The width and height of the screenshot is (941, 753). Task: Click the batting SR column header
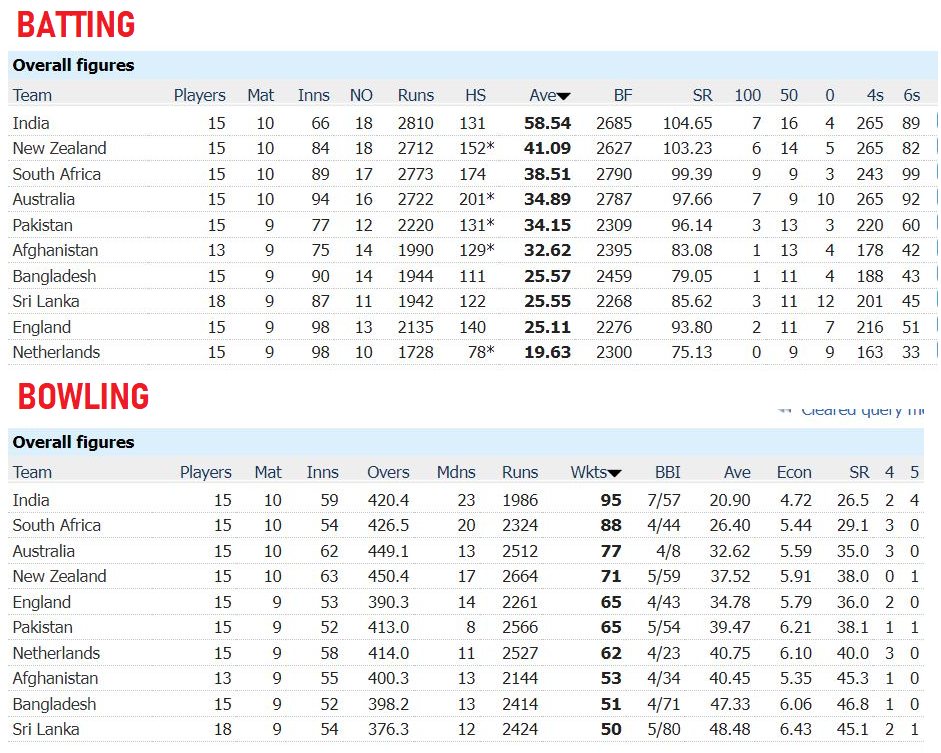click(702, 96)
